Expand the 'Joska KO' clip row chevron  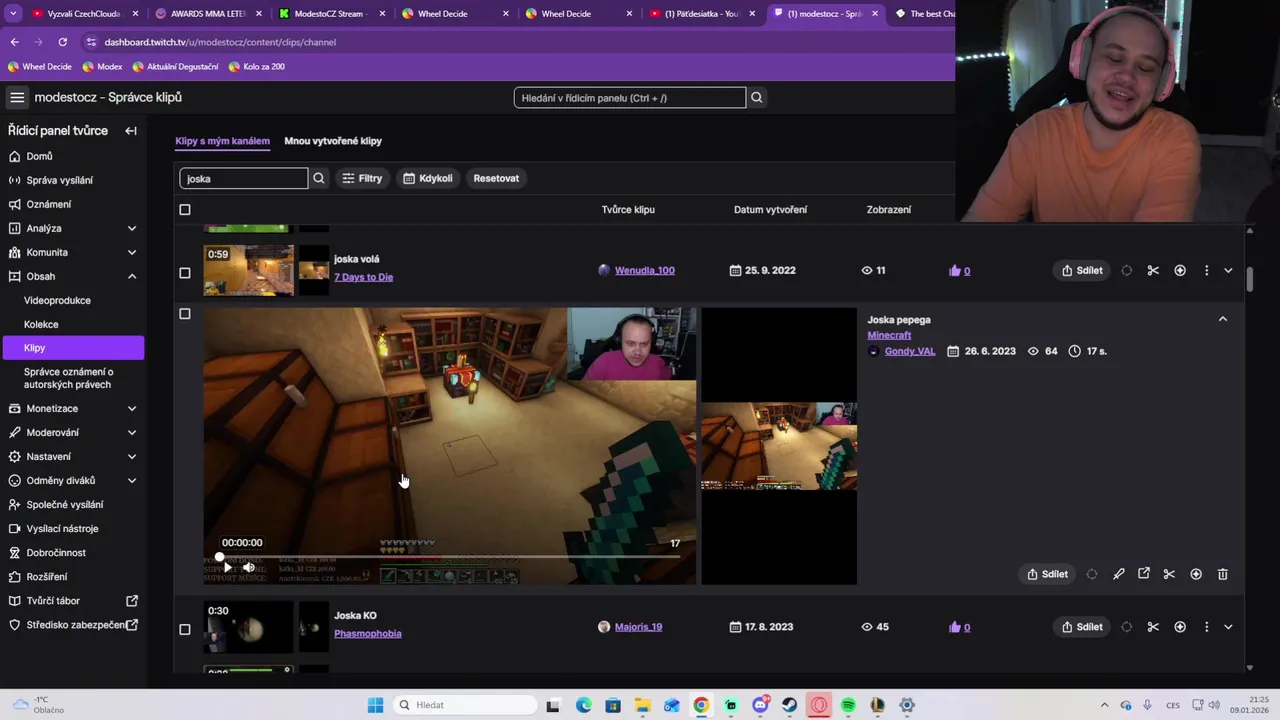pos(1228,627)
